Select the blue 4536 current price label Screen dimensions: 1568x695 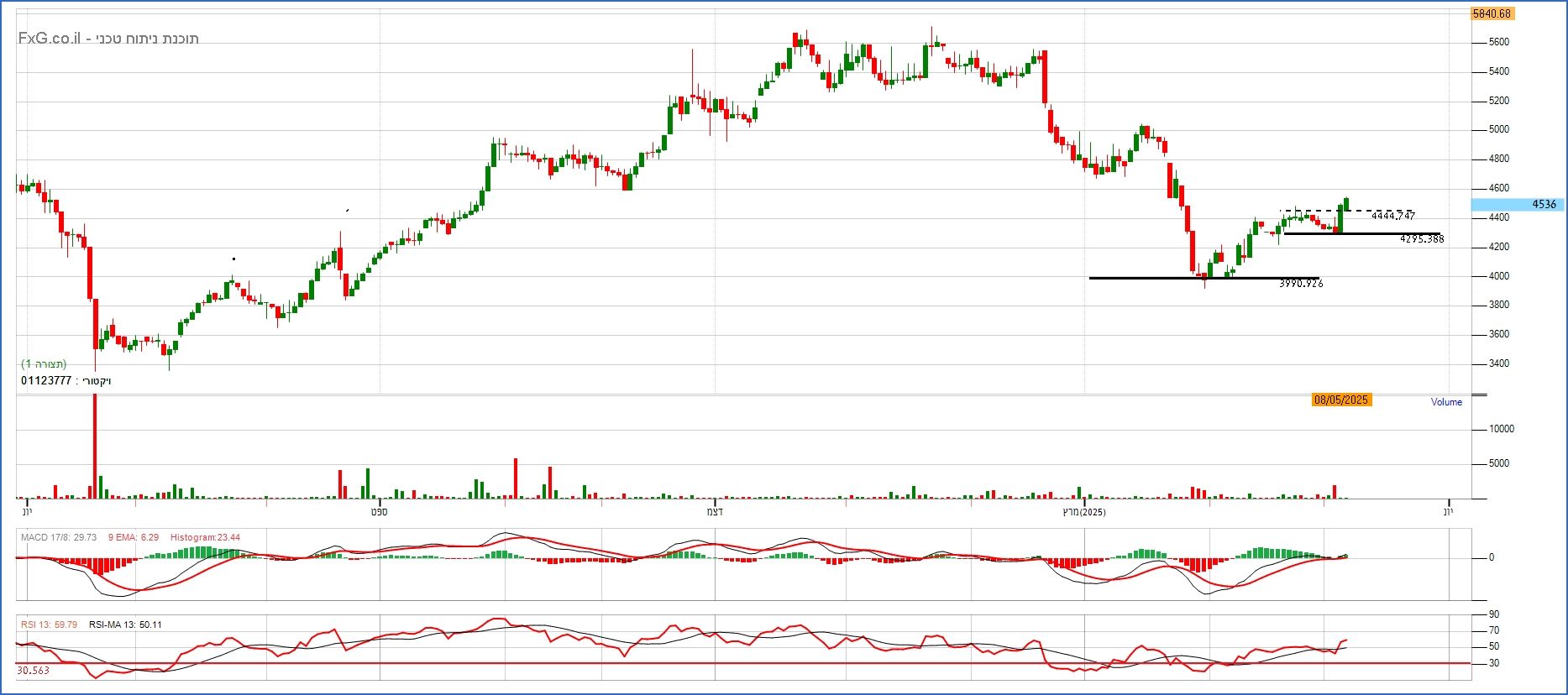[1518, 204]
